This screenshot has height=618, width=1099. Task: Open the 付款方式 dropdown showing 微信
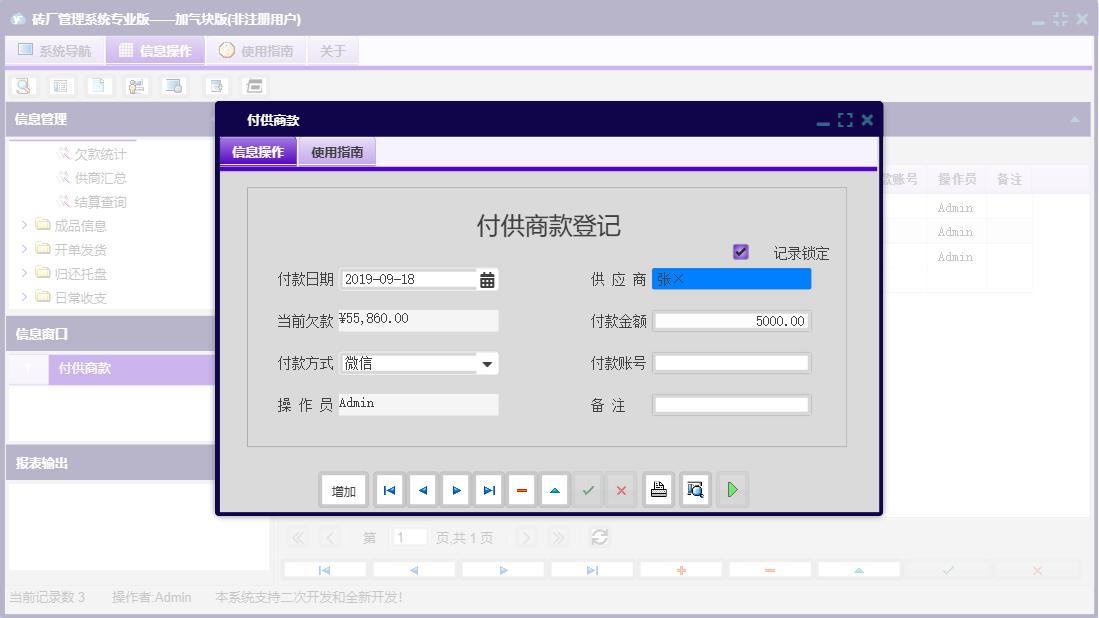pos(488,362)
